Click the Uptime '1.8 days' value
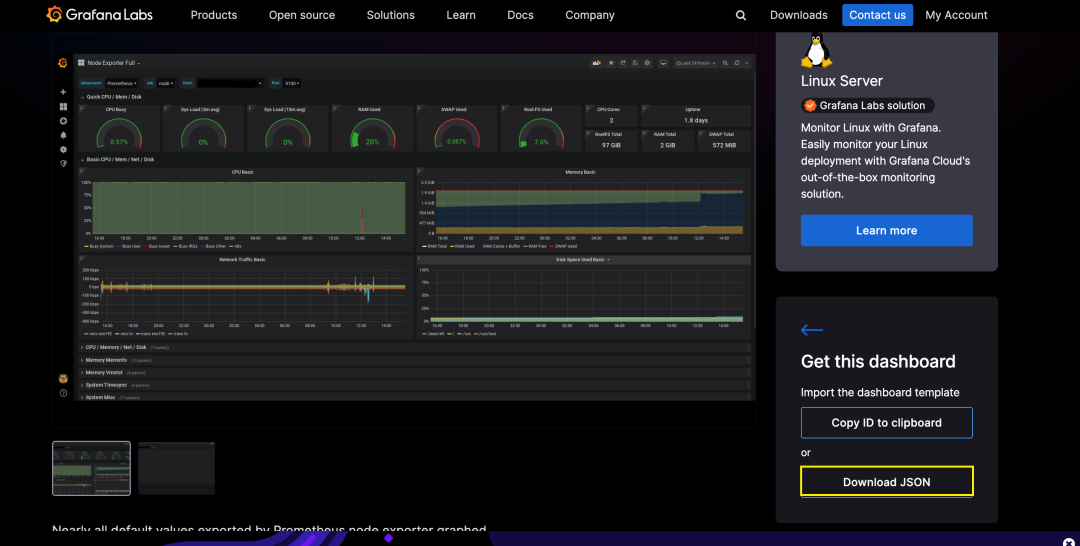The width and height of the screenshot is (1080, 546). 696,120
